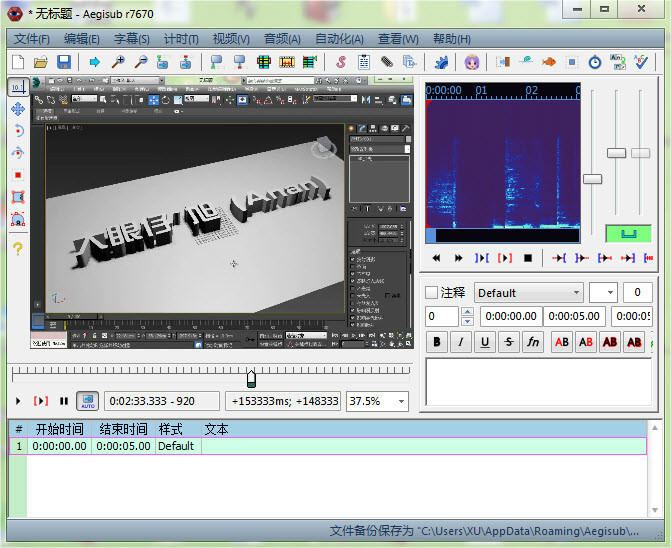Select the drag subtitles move tool

tap(18, 109)
